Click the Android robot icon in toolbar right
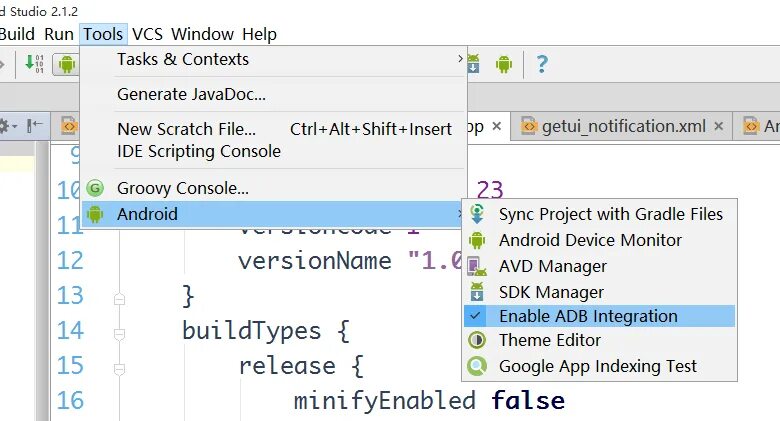Viewport: 780px width, 421px height. click(x=504, y=65)
